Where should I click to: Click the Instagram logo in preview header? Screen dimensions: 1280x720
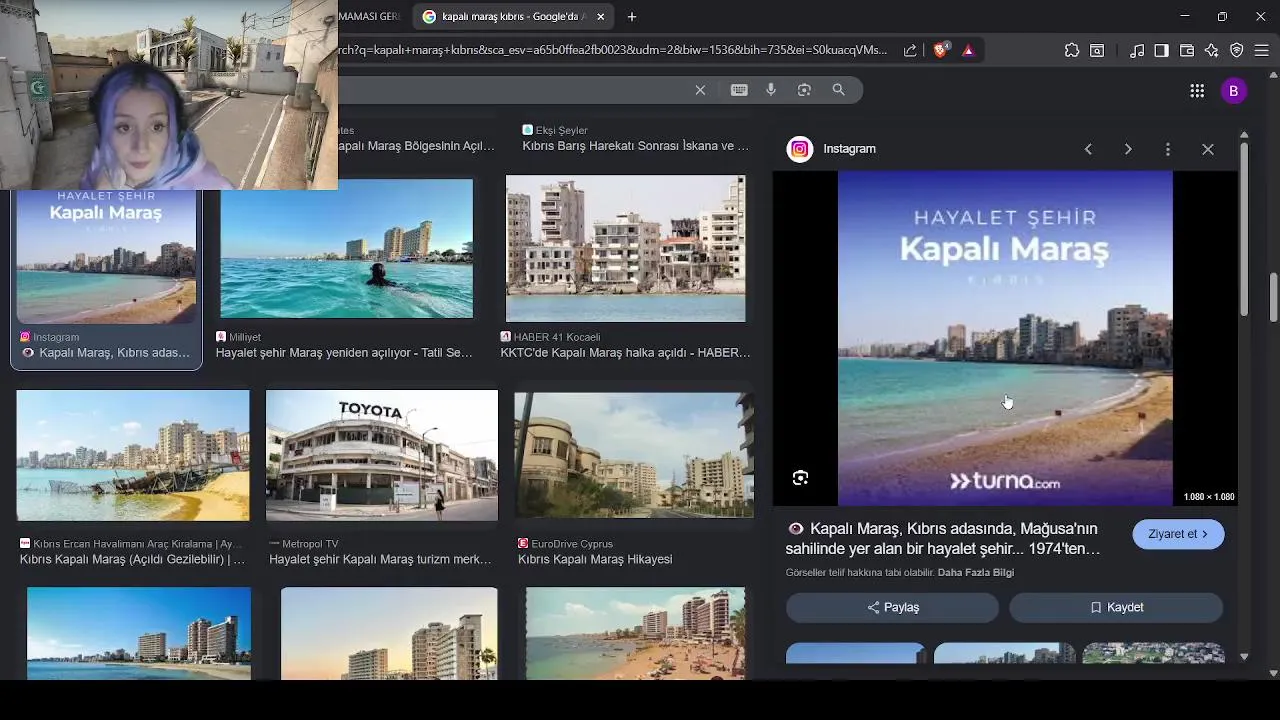[x=800, y=149]
